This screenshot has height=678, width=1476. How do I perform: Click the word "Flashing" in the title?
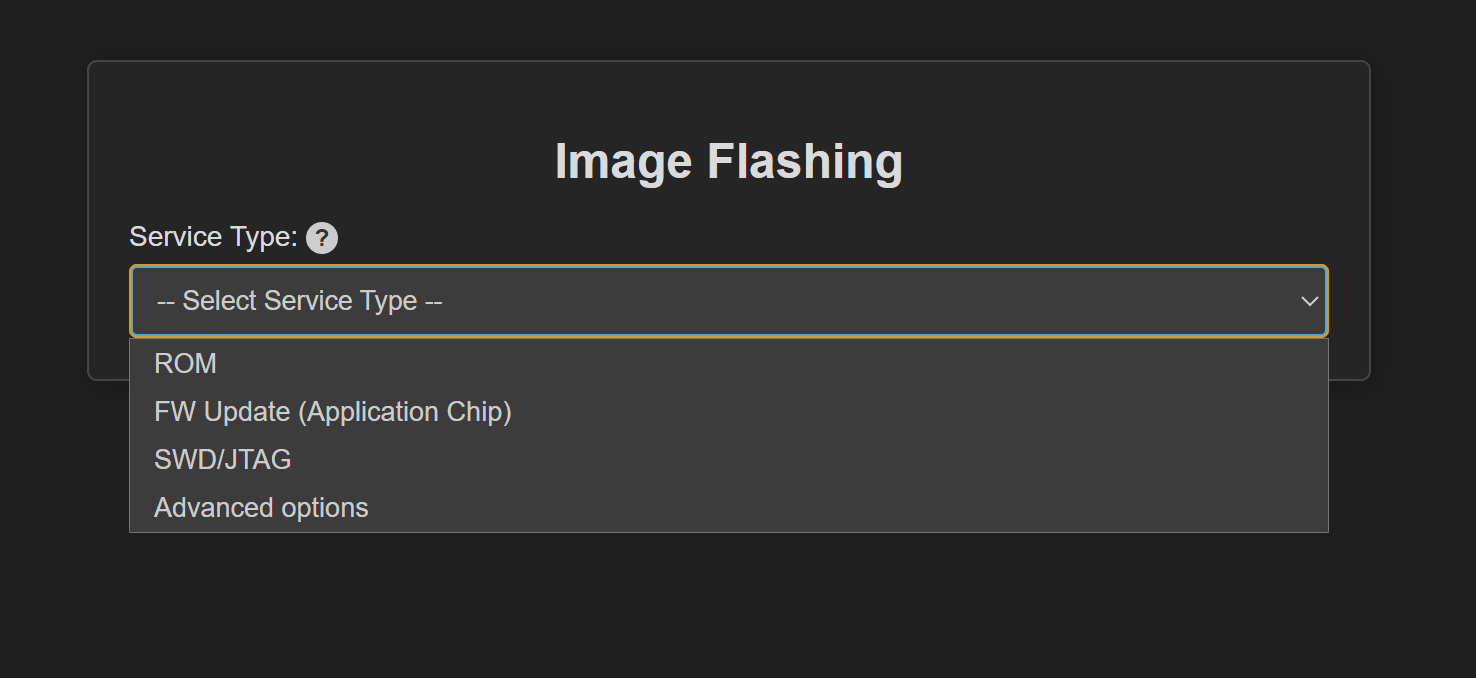coord(805,161)
